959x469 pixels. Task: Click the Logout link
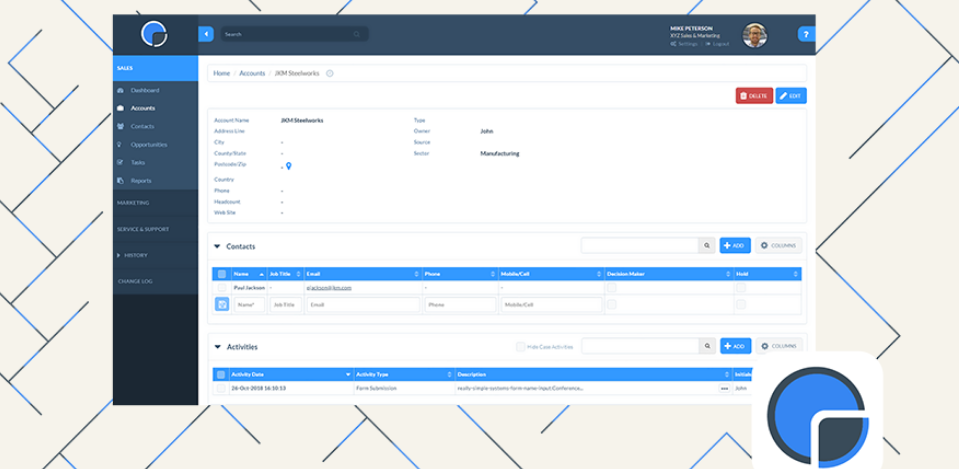pos(717,44)
